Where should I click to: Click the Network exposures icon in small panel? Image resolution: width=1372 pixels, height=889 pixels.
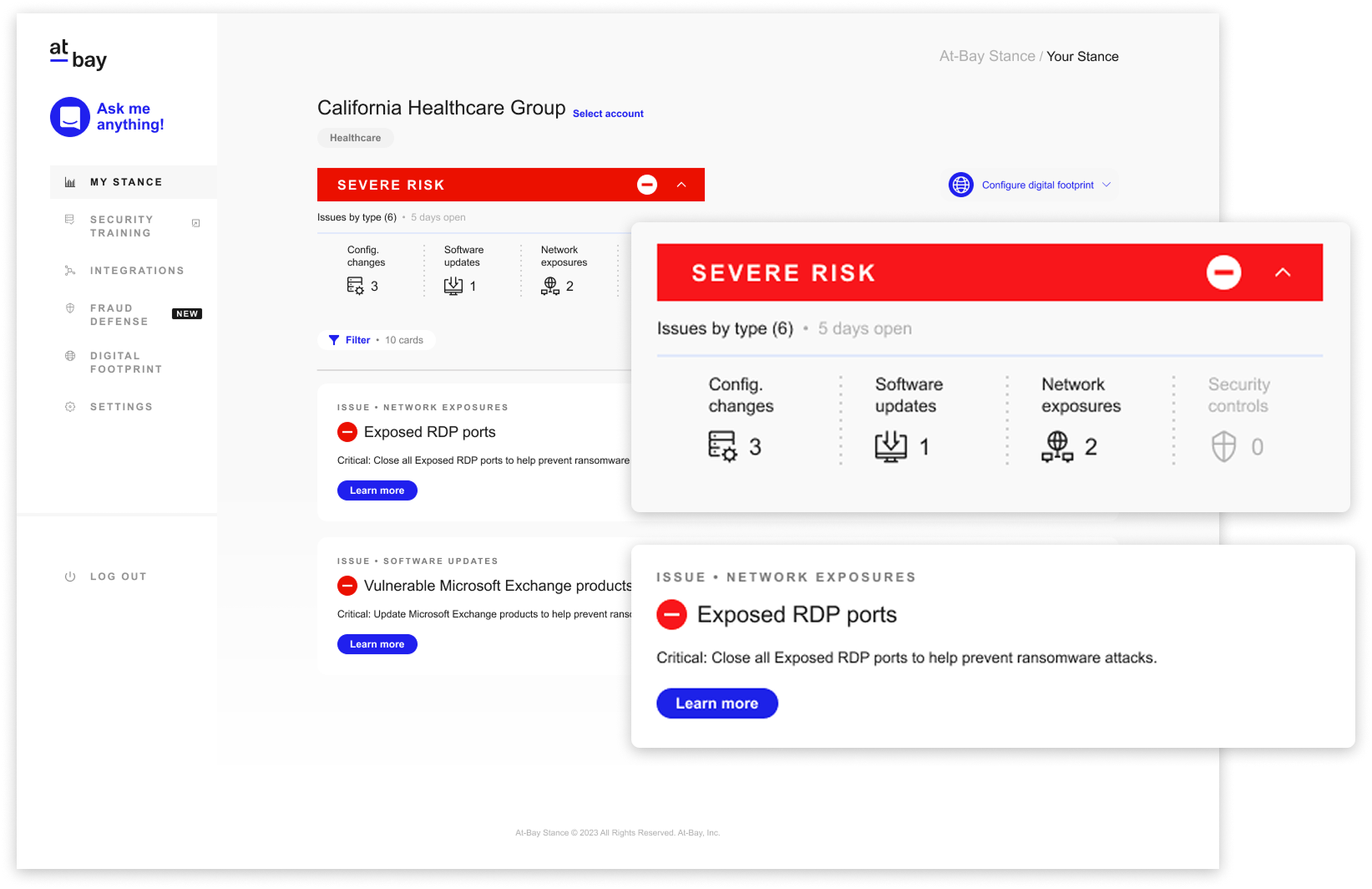[550, 286]
